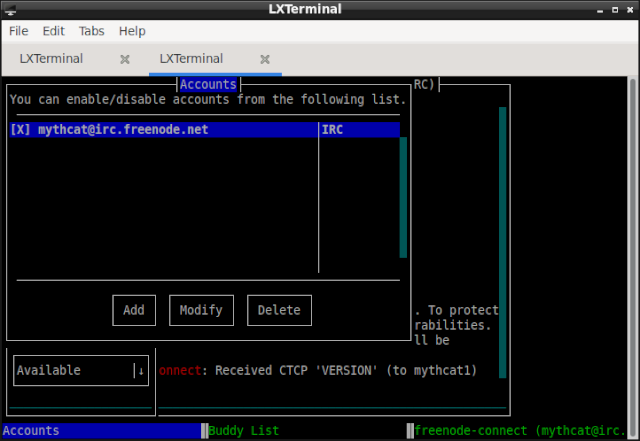Viewport: 640px width, 441px height.
Task: Click the status dropdown down arrow
Action: (141, 371)
